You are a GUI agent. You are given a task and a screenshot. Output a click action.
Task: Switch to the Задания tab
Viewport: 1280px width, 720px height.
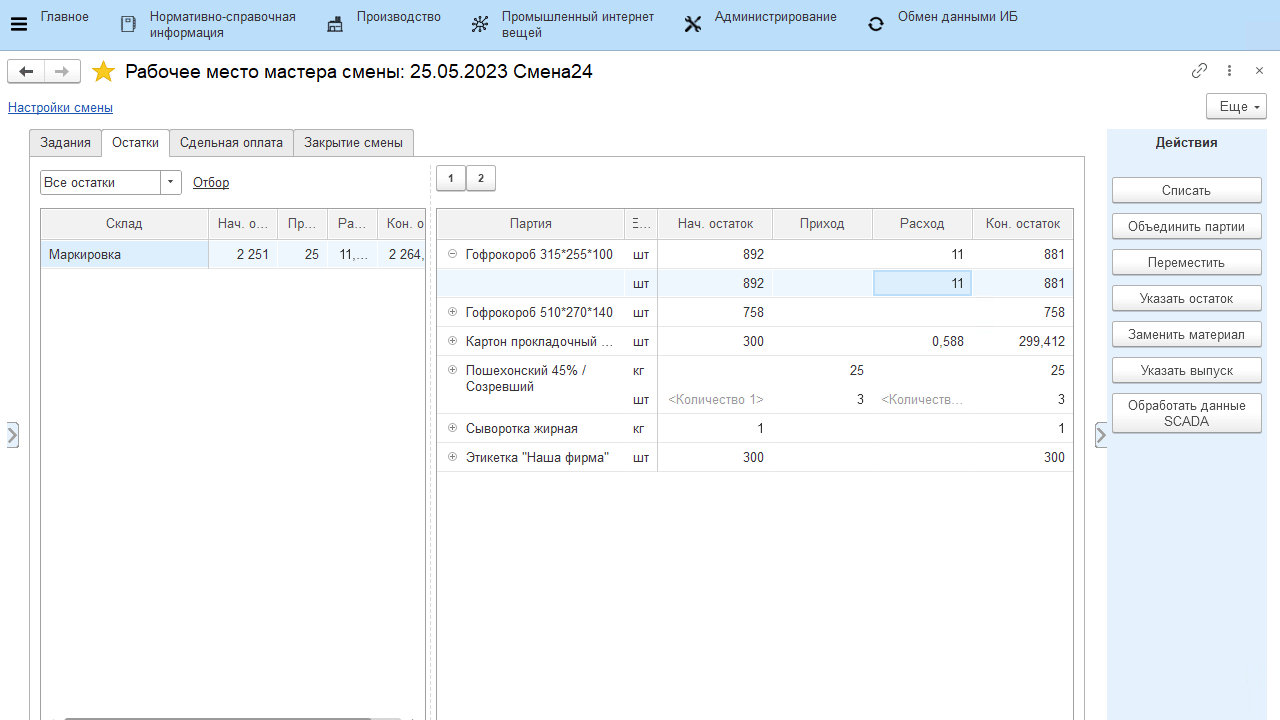pos(65,143)
